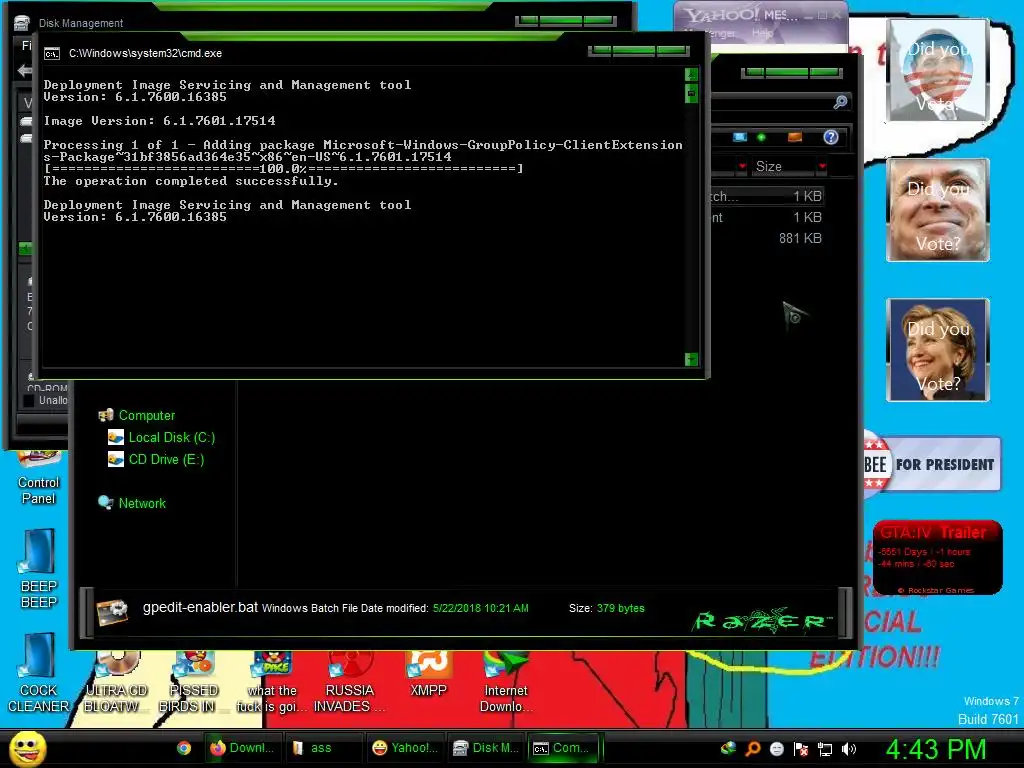Open the Size column dropdown arrow
The height and width of the screenshot is (768, 1024).
coord(822,167)
